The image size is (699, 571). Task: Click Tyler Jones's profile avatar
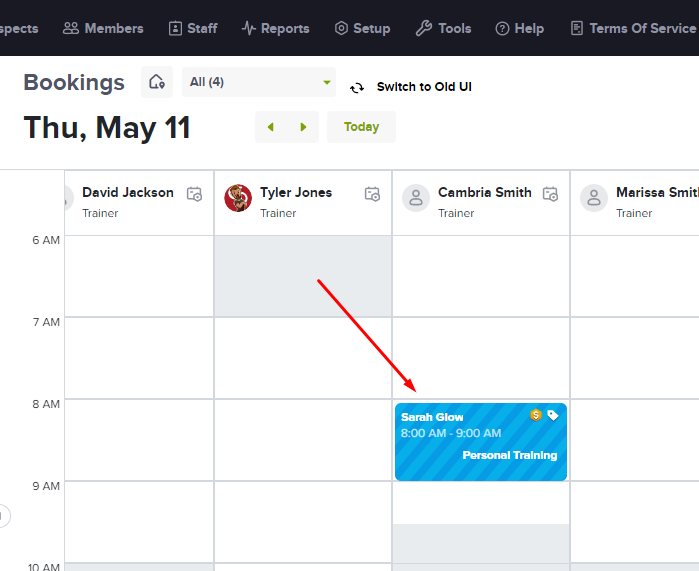pyautogui.click(x=238, y=198)
